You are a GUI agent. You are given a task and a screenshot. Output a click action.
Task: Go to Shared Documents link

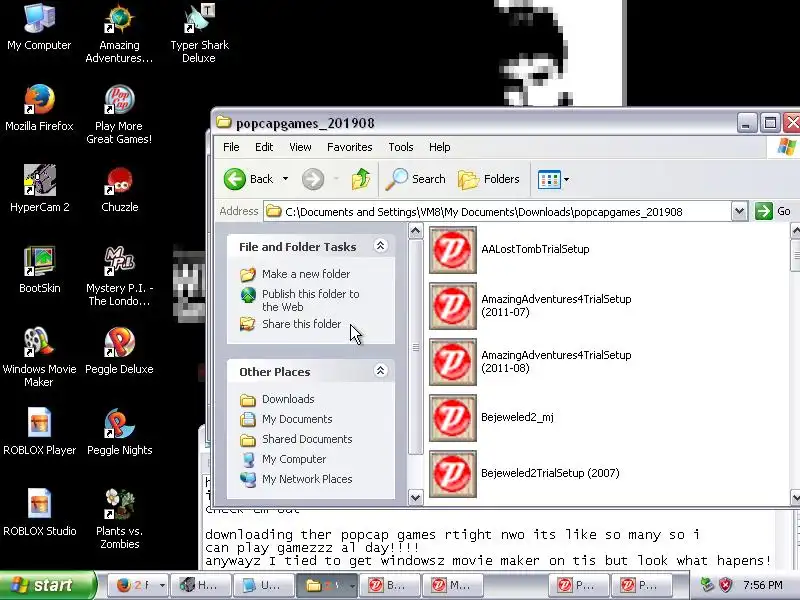(307, 439)
